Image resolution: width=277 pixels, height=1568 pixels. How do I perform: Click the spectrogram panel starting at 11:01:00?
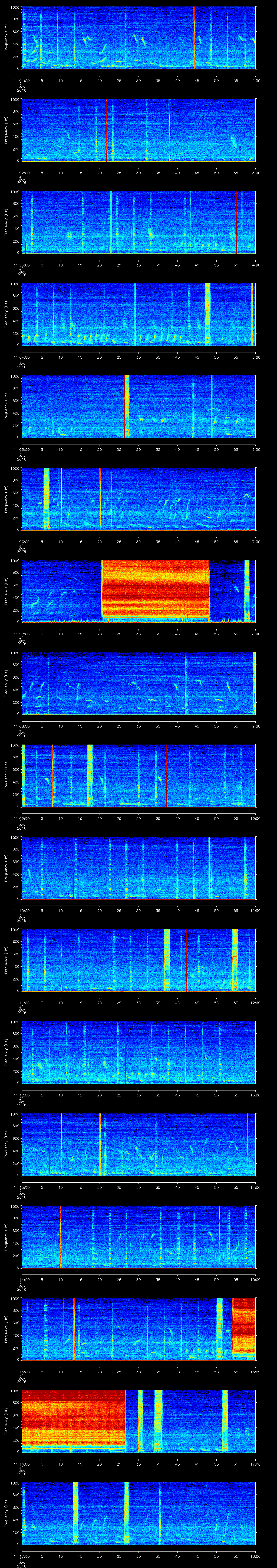pos(138,38)
